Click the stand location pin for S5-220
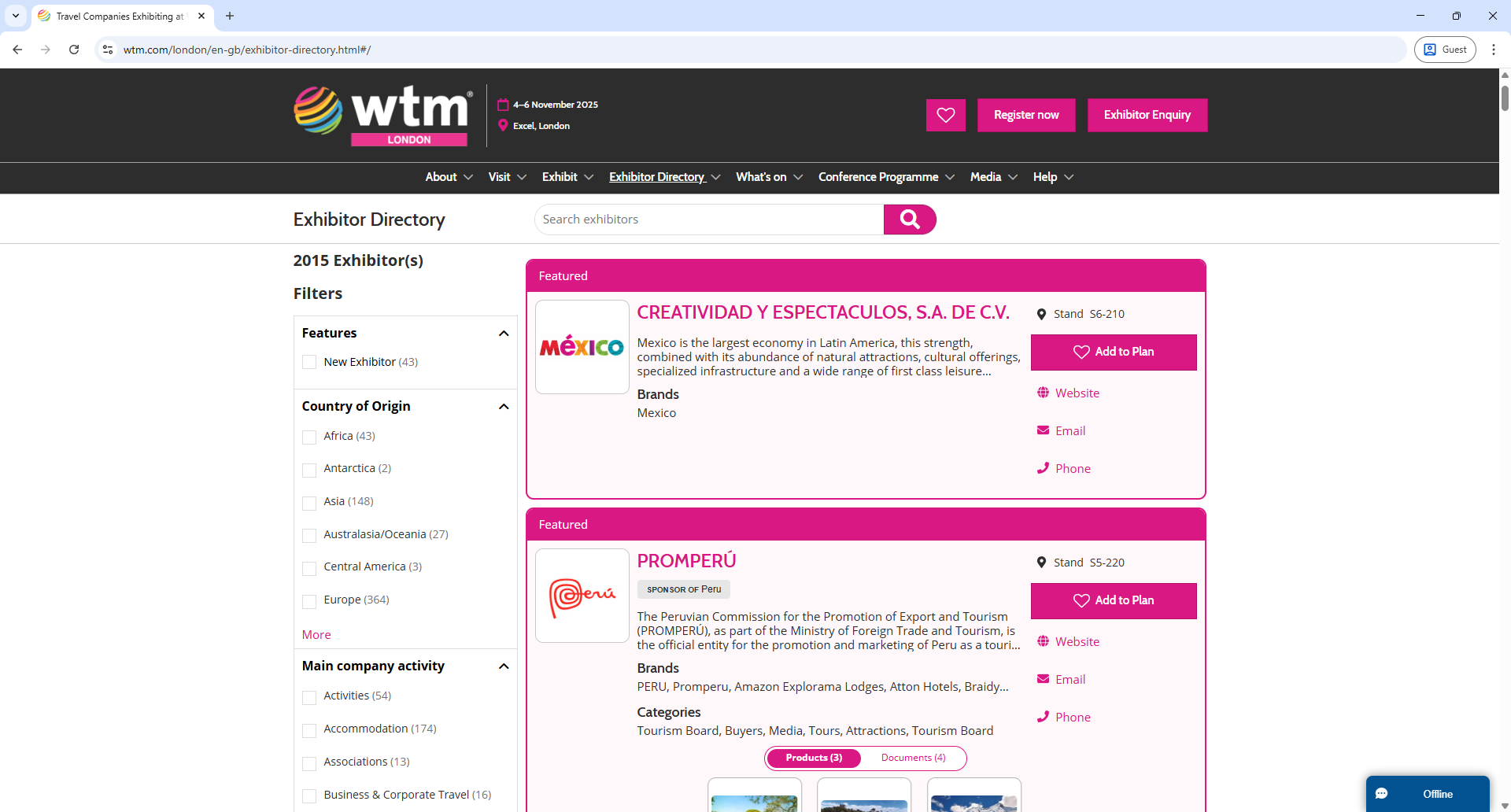Viewport: 1511px width, 812px height. click(x=1041, y=562)
